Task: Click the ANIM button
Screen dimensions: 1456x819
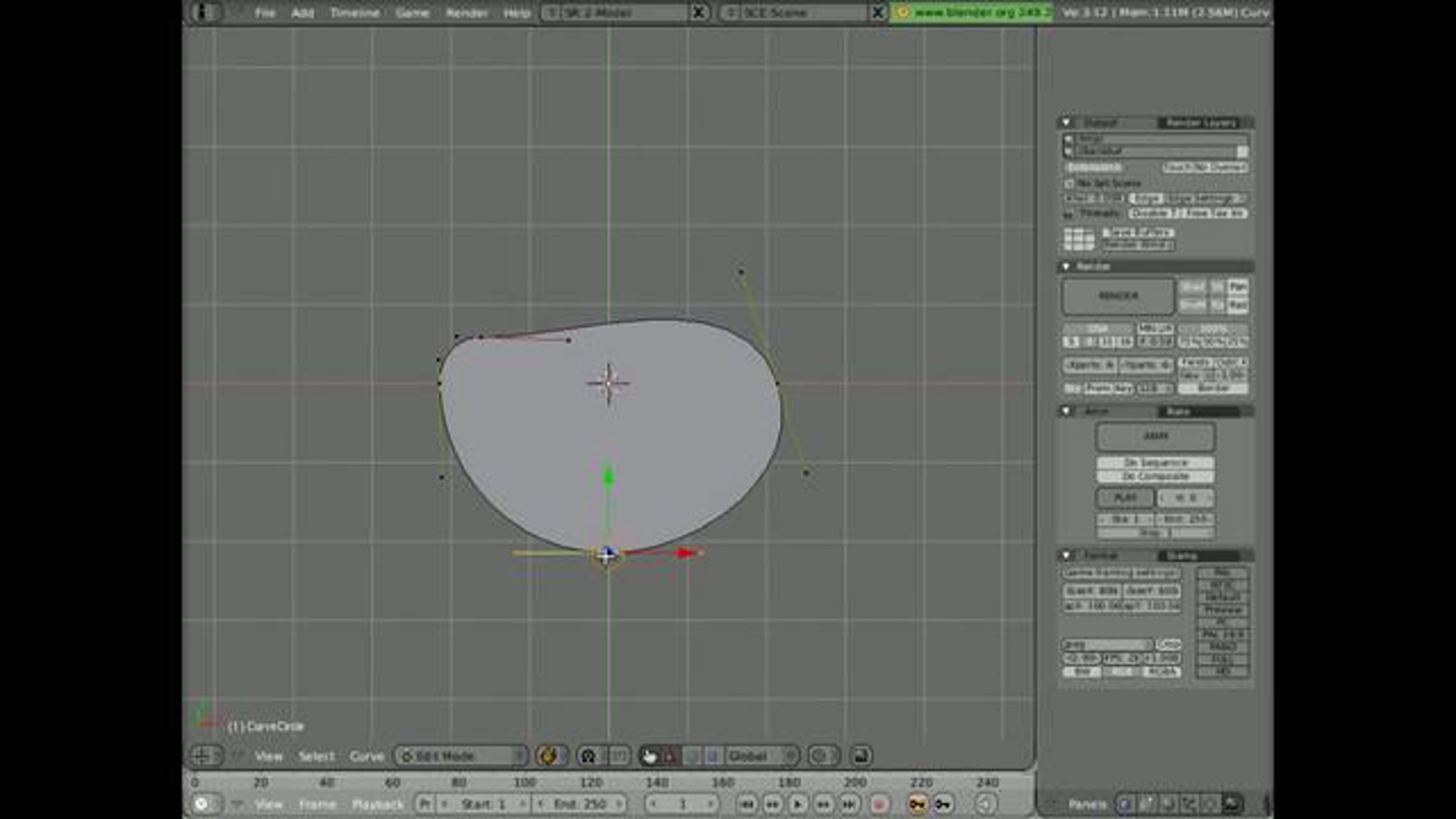Action: [1155, 436]
